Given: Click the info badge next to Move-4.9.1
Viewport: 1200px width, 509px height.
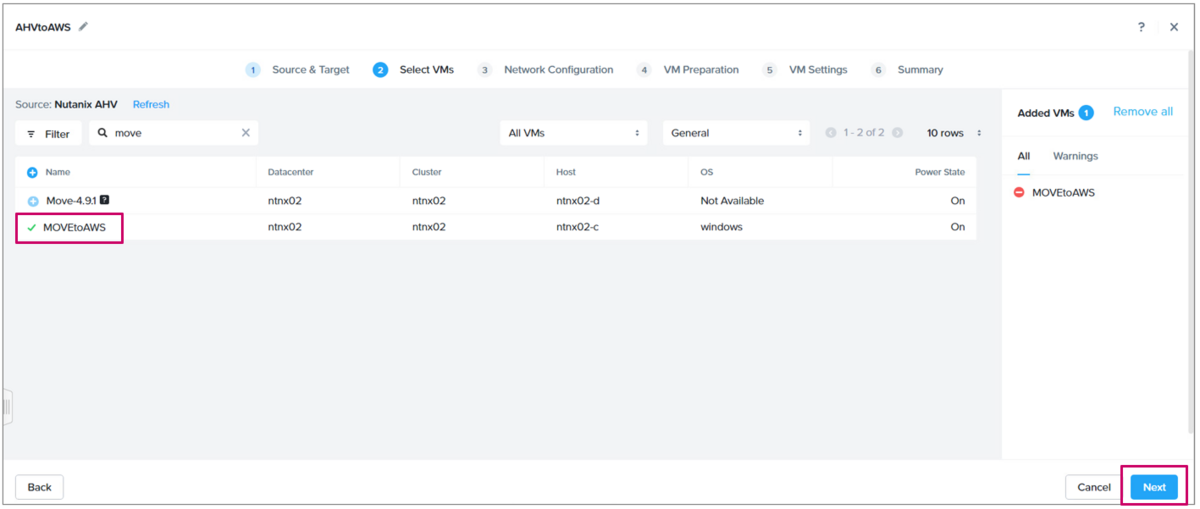Looking at the screenshot, I should tap(105, 200).
